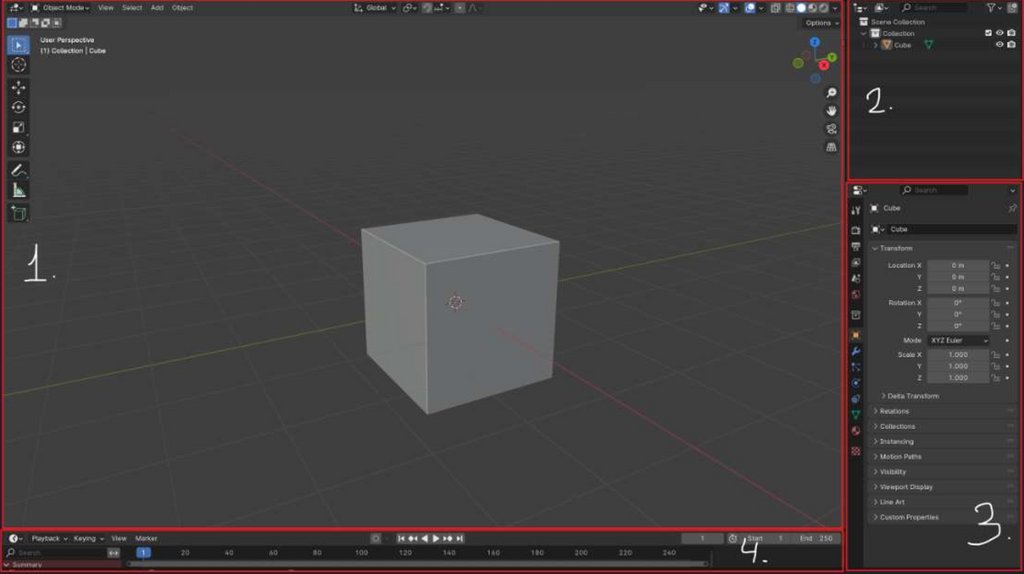Play the animation forward
The width and height of the screenshot is (1024, 574).
[436, 539]
